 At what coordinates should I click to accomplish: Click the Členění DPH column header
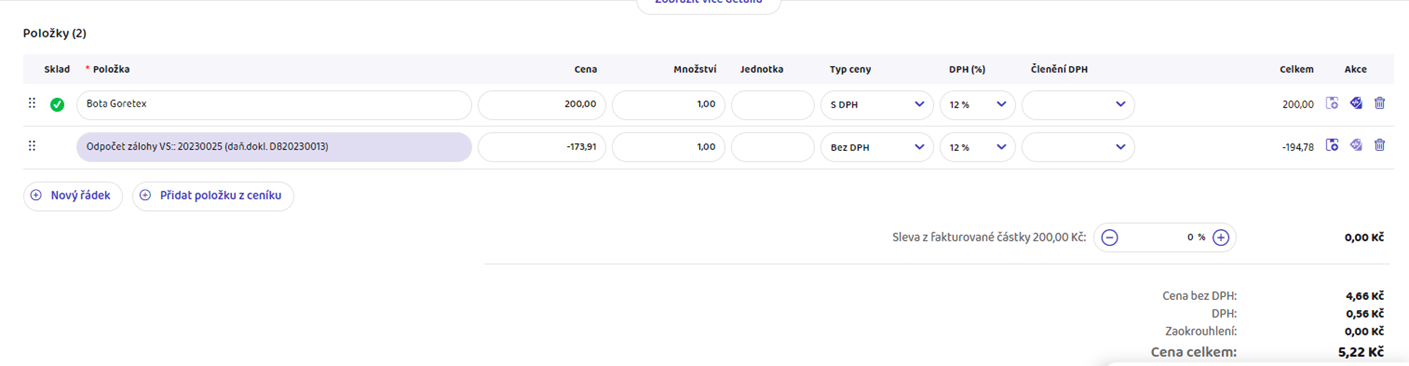click(x=1060, y=69)
